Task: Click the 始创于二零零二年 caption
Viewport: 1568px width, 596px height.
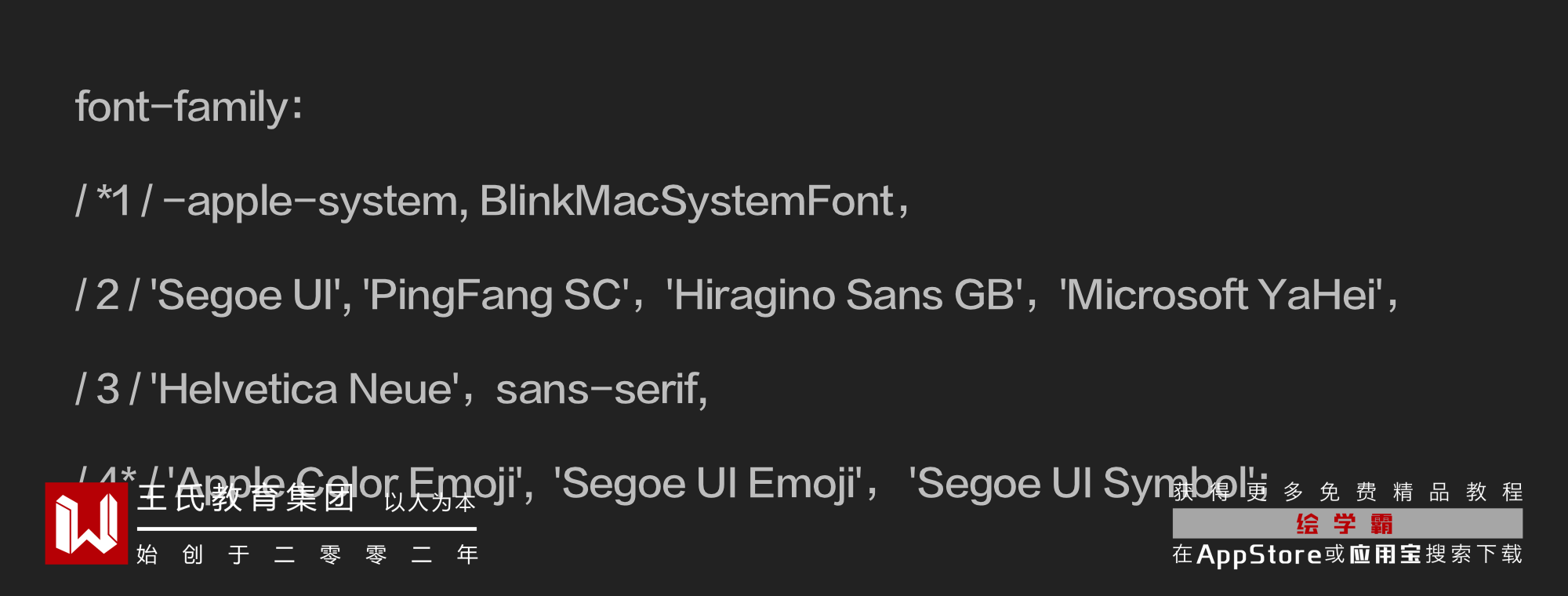Action: point(307,555)
